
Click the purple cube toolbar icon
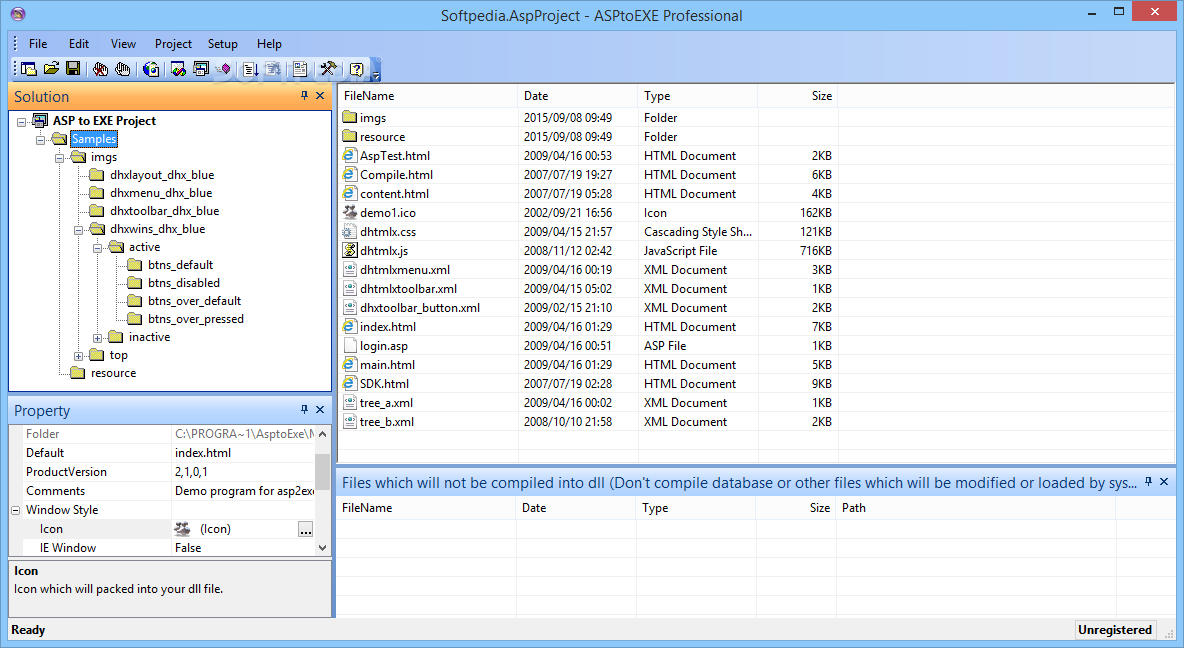(223, 69)
